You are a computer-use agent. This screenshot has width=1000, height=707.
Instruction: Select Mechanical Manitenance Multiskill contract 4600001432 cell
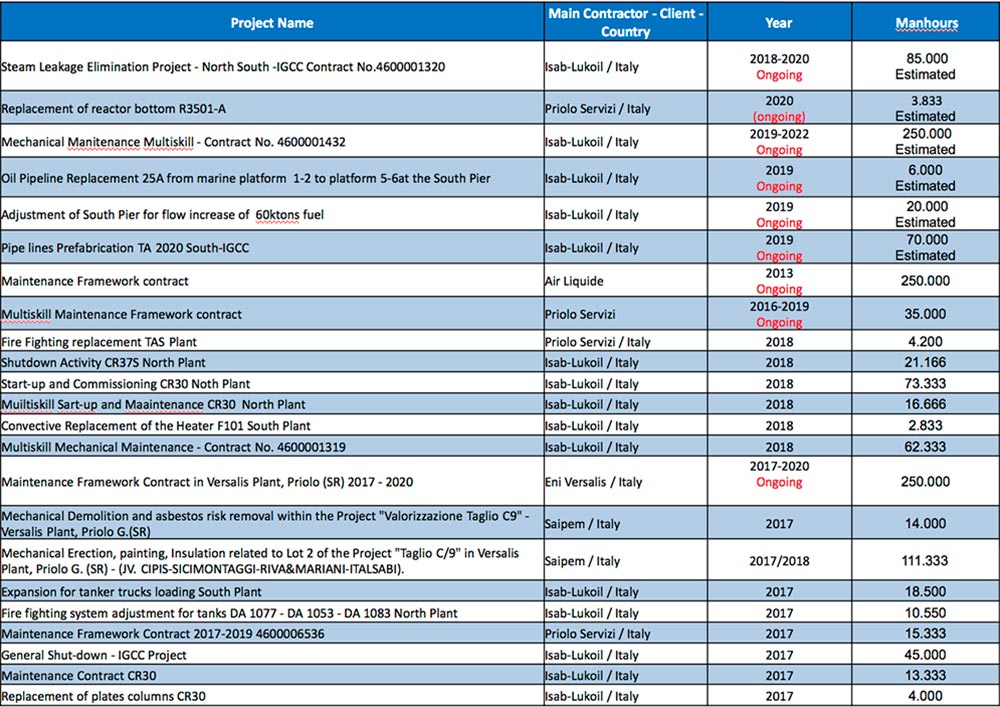[272, 142]
